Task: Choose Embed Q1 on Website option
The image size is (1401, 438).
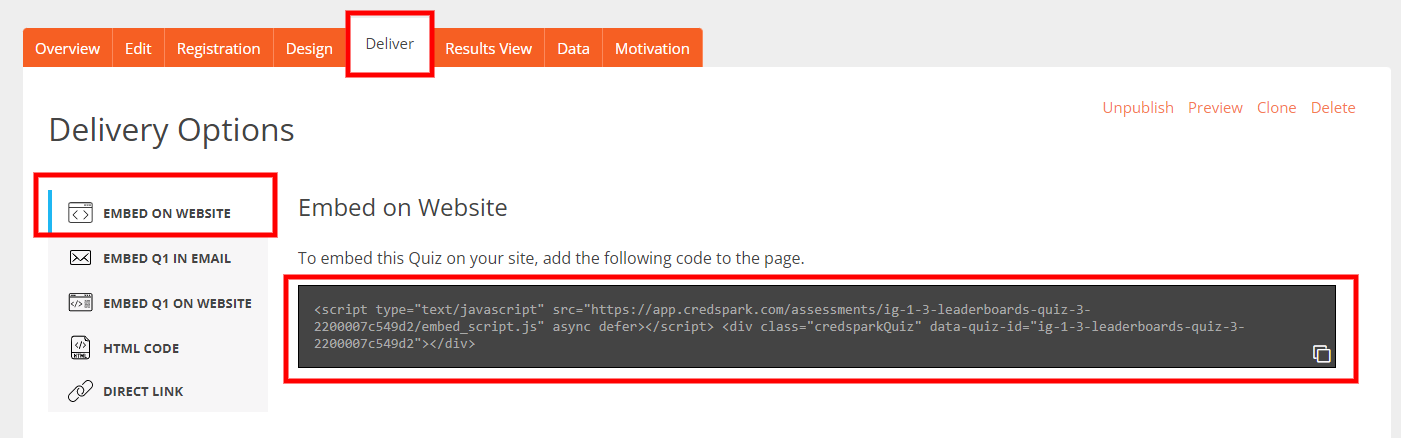Action: (158, 303)
